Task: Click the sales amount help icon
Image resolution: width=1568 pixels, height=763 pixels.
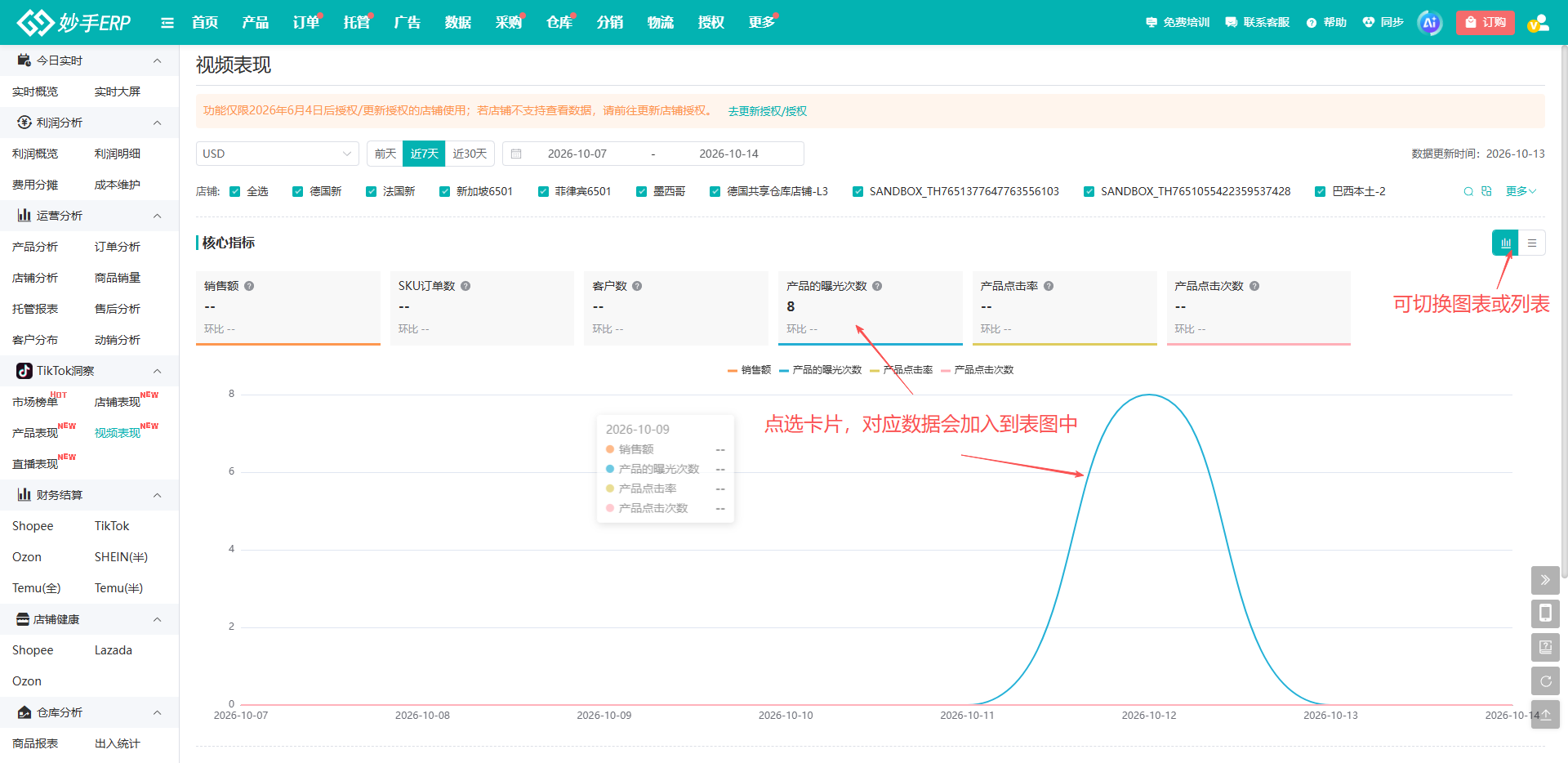Action: [249, 286]
